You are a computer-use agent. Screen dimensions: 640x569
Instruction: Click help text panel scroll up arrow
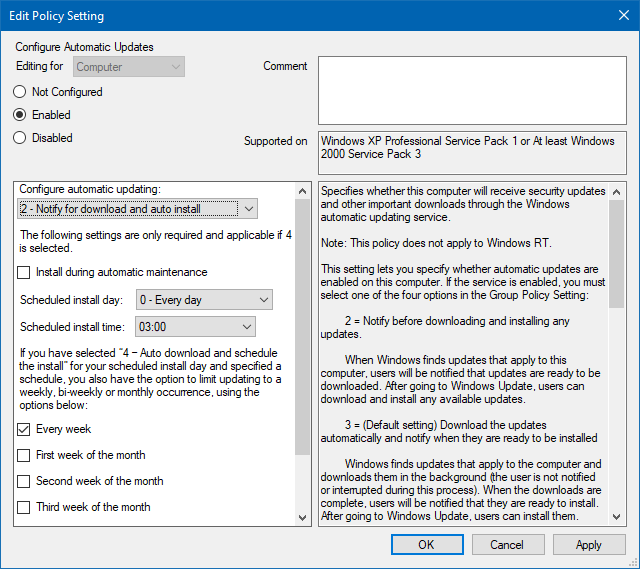[617, 191]
